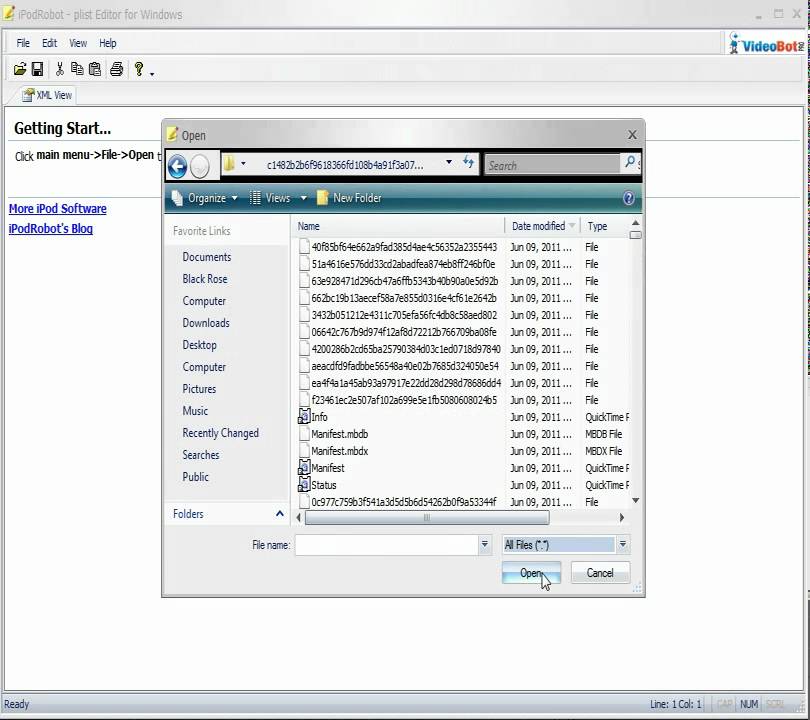Select Documents in Favorite Links
The width and height of the screenshot is (810, 720).
207,257
